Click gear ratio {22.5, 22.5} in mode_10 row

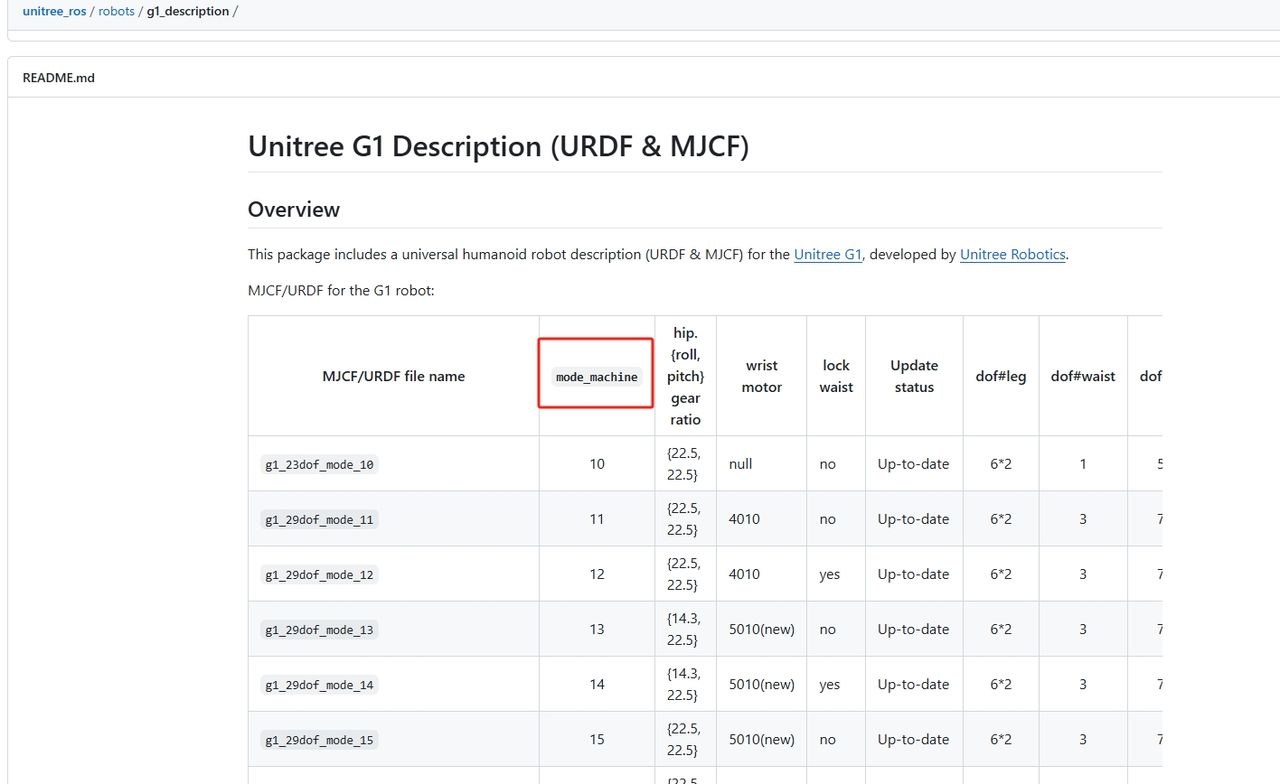684,464
